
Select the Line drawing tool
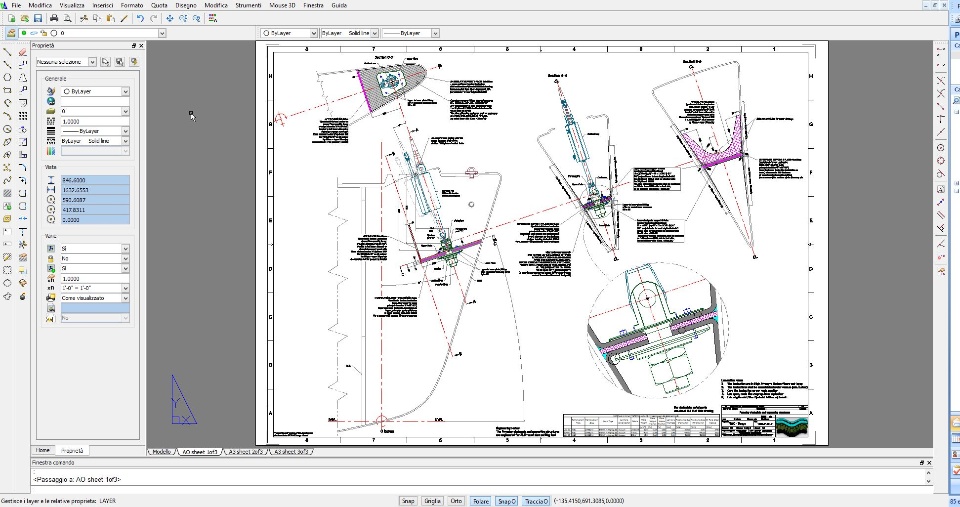point(7,52)
